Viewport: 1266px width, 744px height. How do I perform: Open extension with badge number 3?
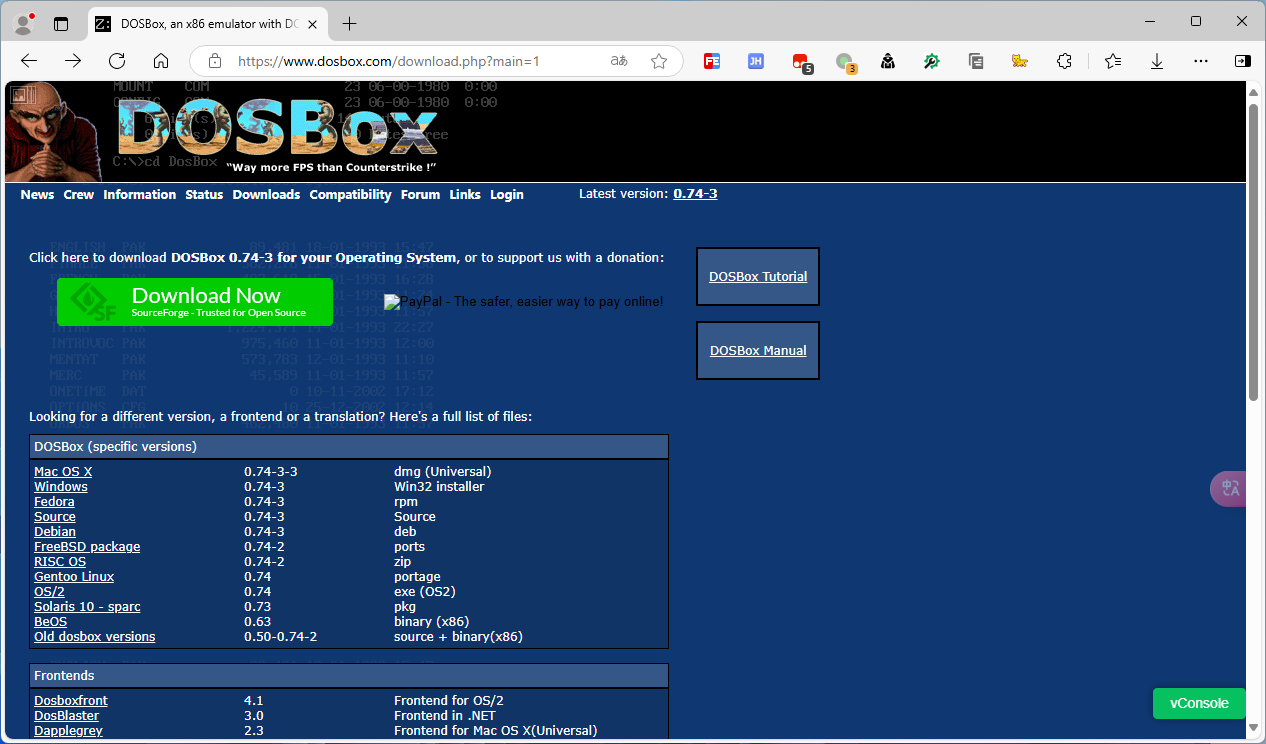click(x=845, y=62)
